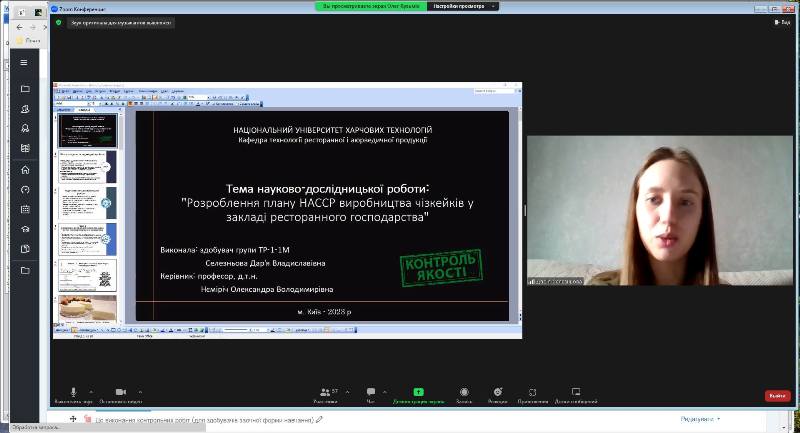
Task: Open Reactions in the Zoom toolbar
Action: tap(498, 392)
